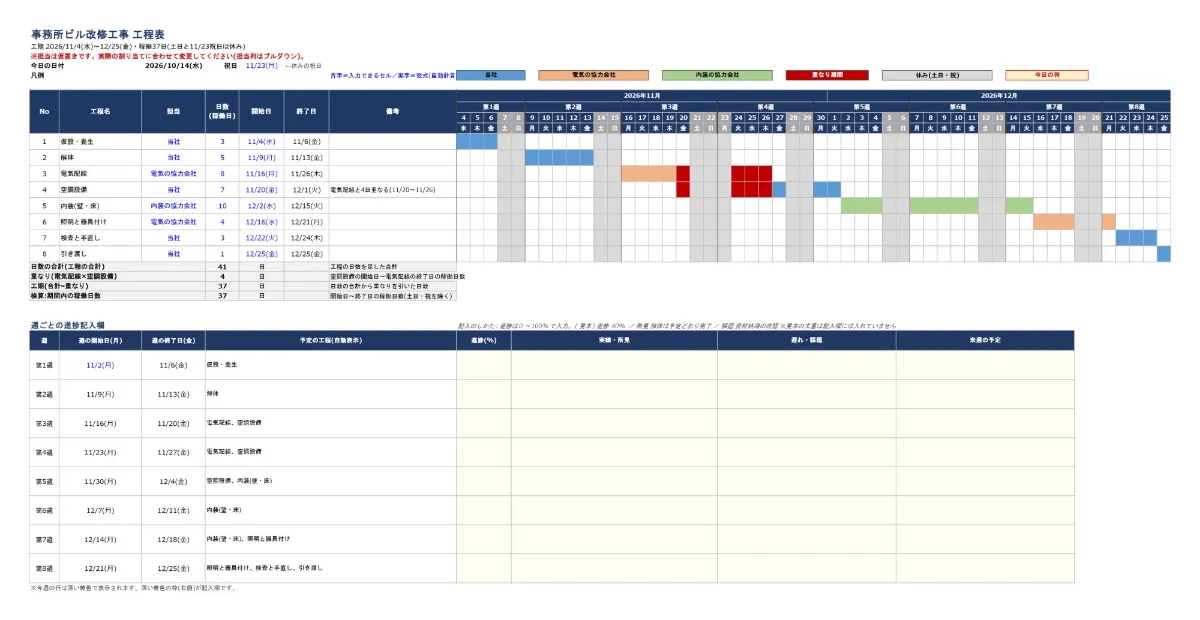Screen dimensions: 1200x620
Task: Select the holiday date cell 11/23(月)
Action: pyautogui.click(x=262, y=66)
